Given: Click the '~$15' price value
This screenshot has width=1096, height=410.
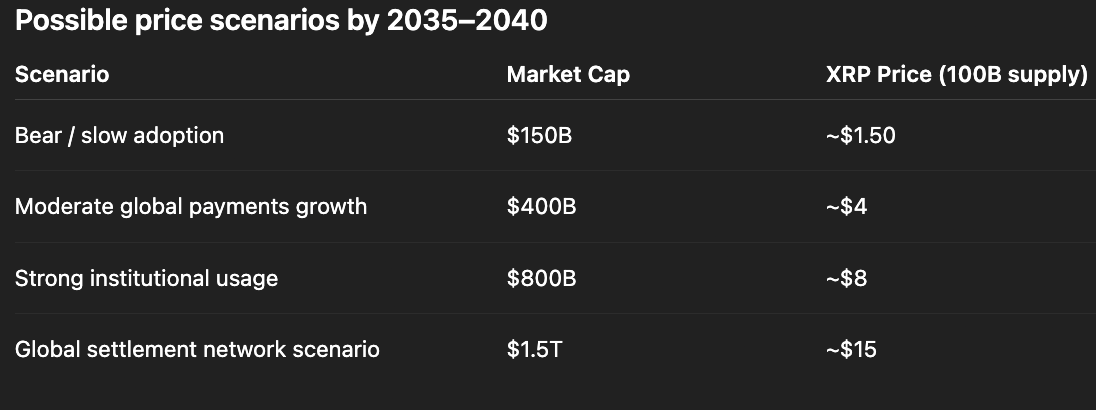Looking at the screenshot, I should click(851, 350).
